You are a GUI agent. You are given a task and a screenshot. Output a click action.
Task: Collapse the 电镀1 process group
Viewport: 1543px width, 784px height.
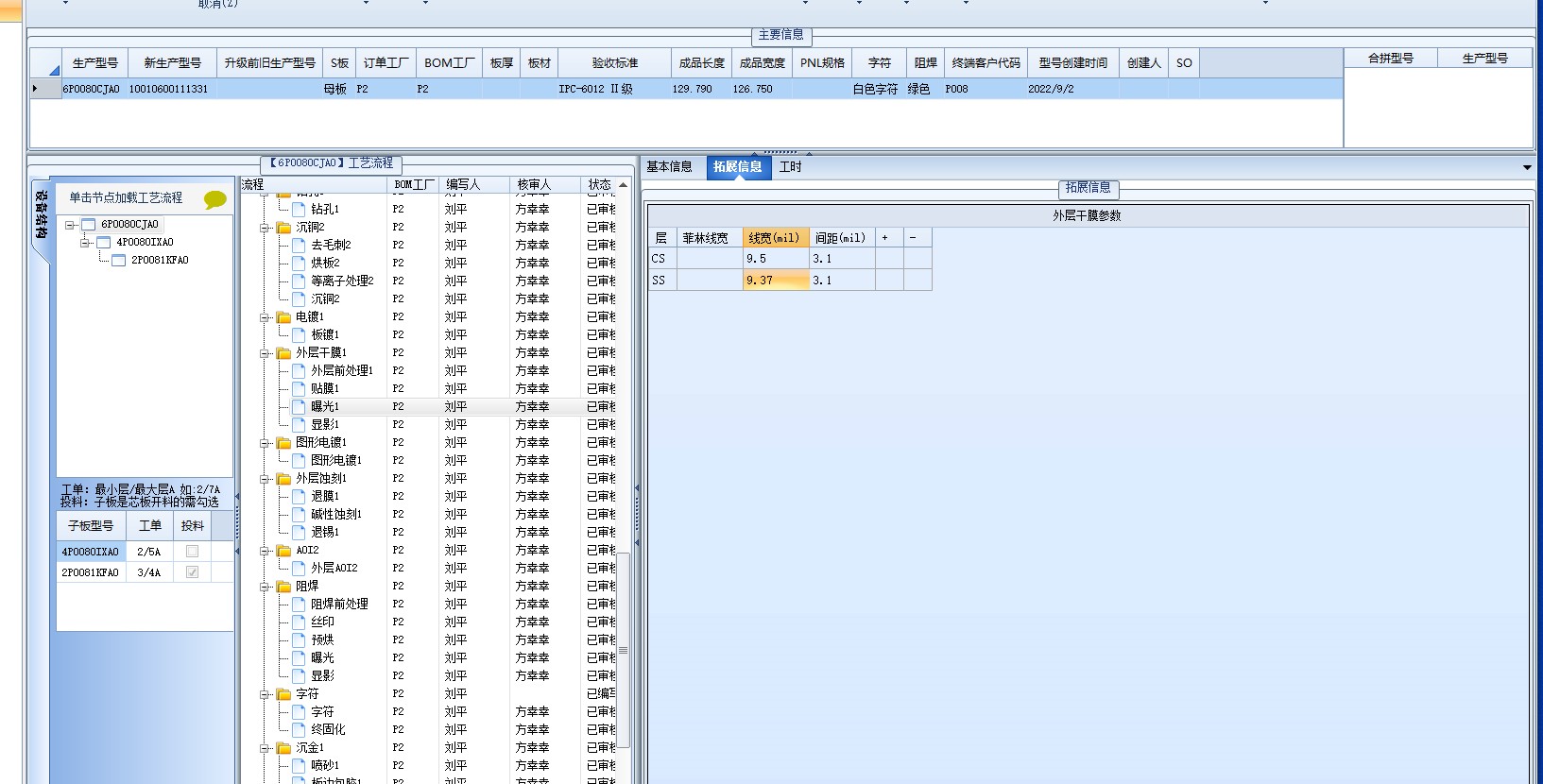click(x=266, y=317)
